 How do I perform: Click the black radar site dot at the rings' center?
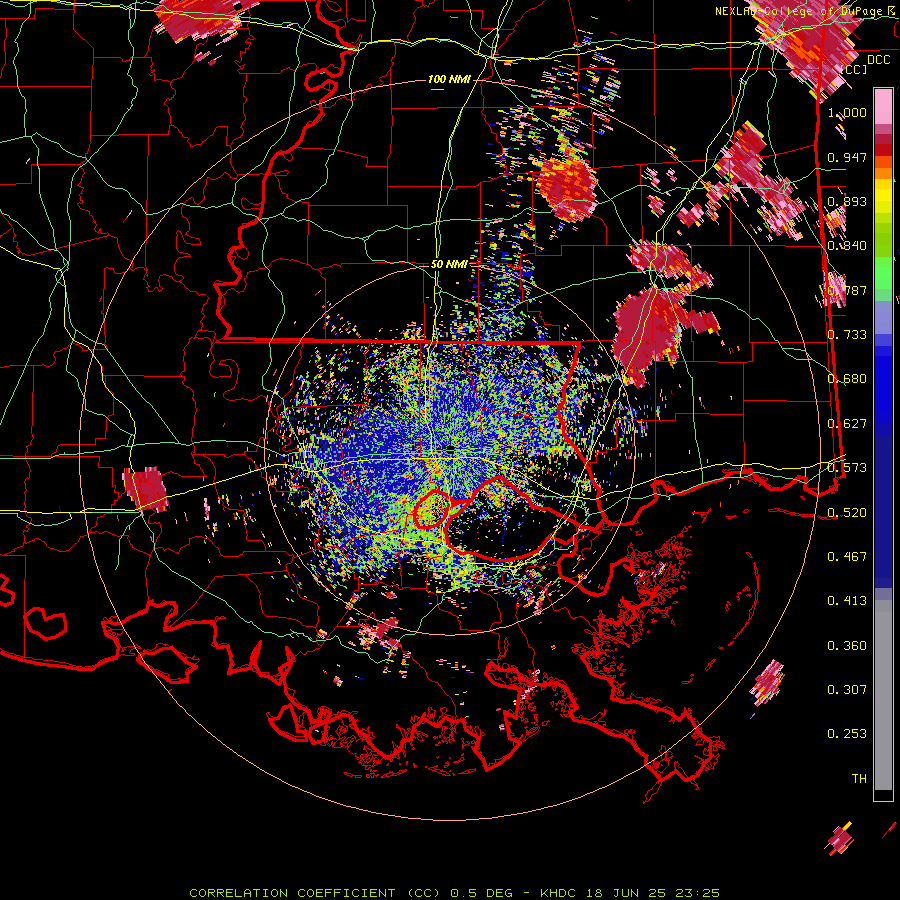coord(450,450)
